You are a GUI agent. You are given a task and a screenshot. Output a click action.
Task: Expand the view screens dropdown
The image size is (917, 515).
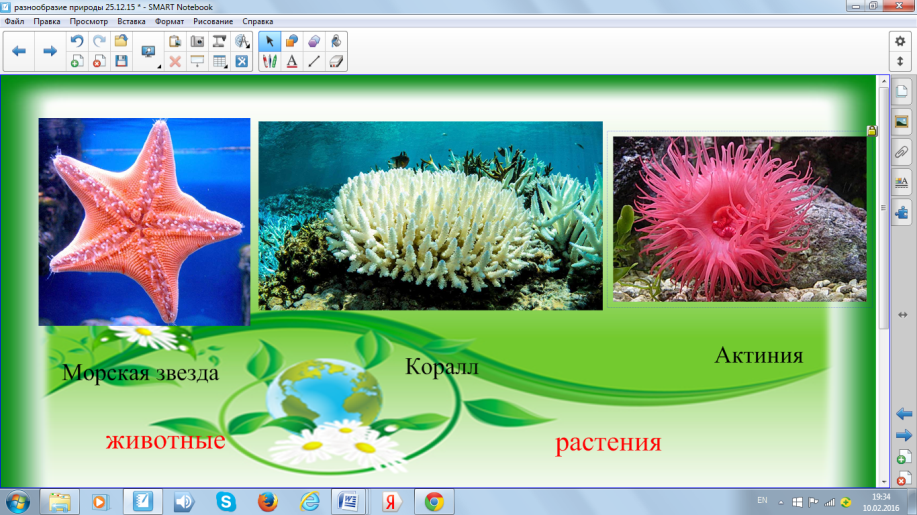tap(150, 52)
